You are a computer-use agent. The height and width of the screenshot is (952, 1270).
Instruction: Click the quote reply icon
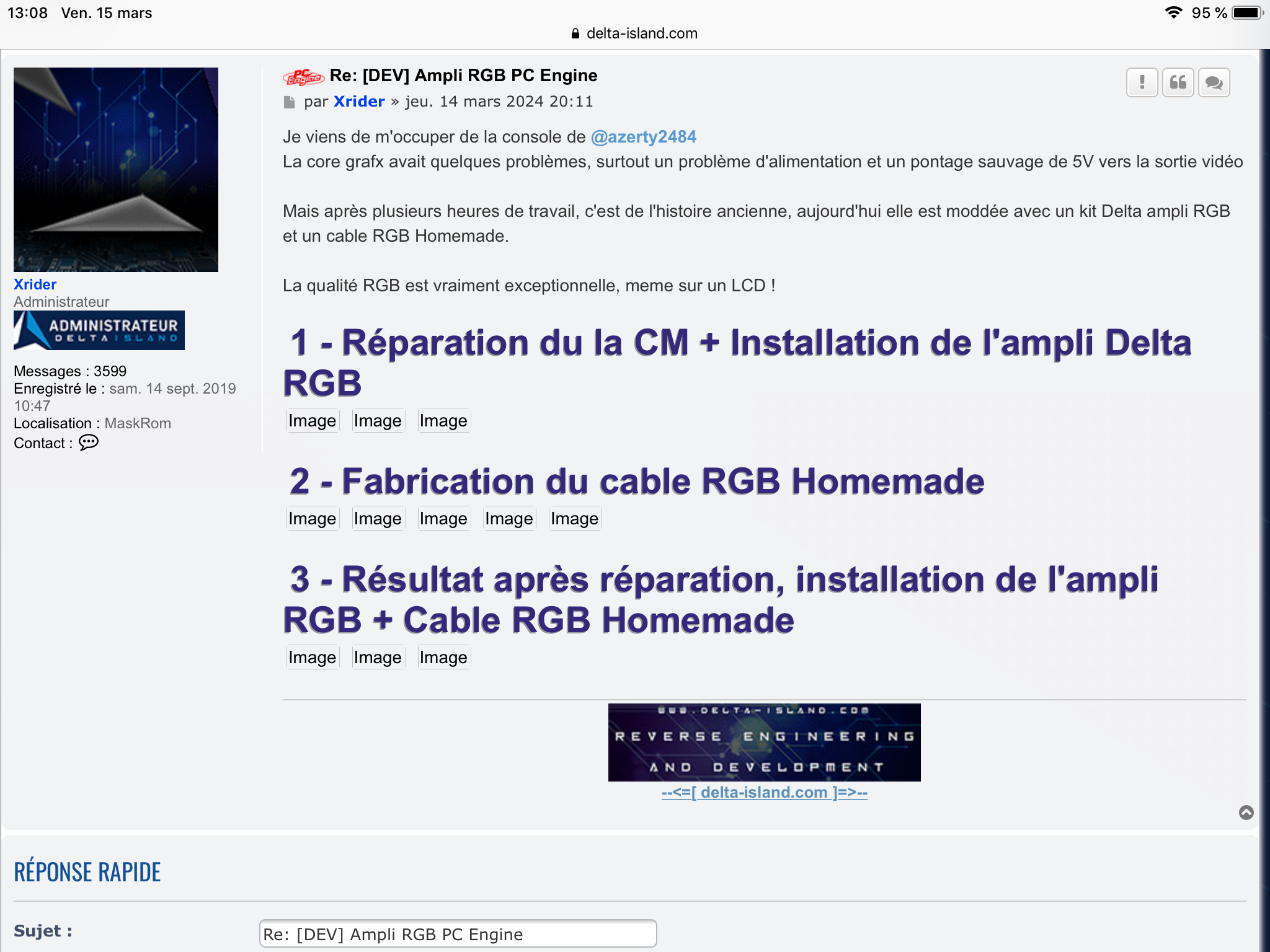[x=1178, y=82]
